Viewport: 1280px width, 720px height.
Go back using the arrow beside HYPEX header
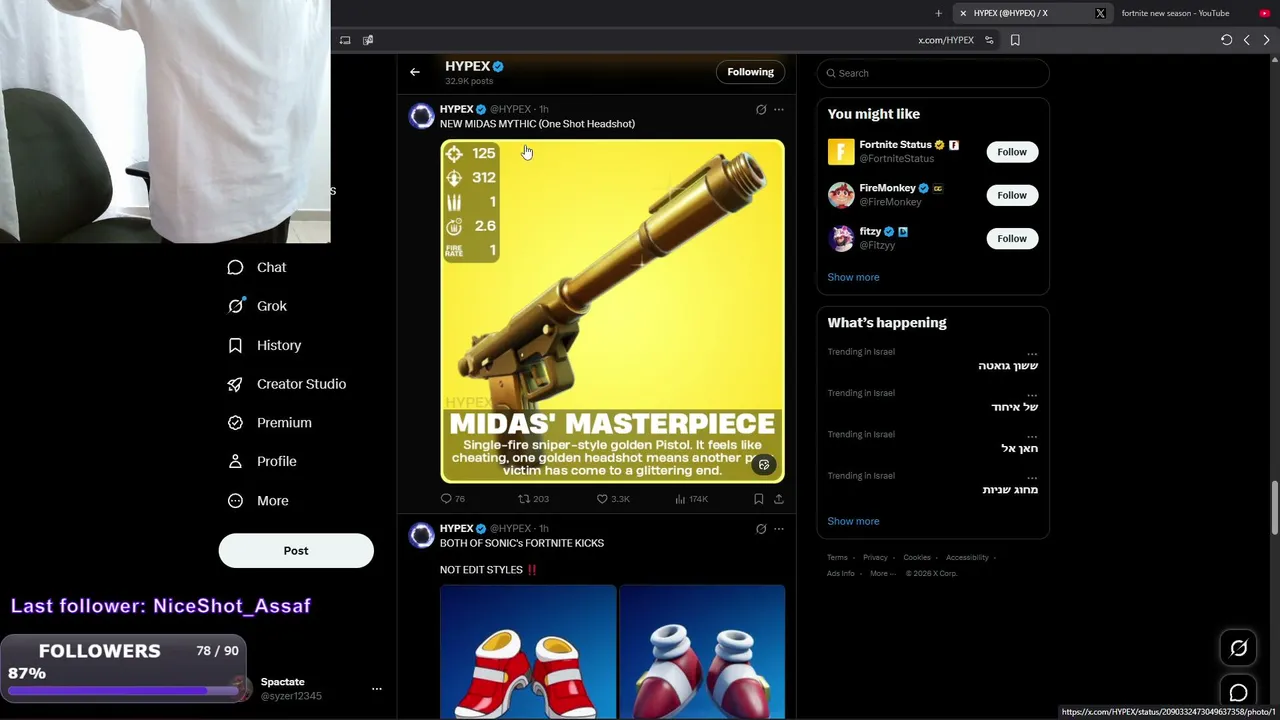[x=415, y=72]
